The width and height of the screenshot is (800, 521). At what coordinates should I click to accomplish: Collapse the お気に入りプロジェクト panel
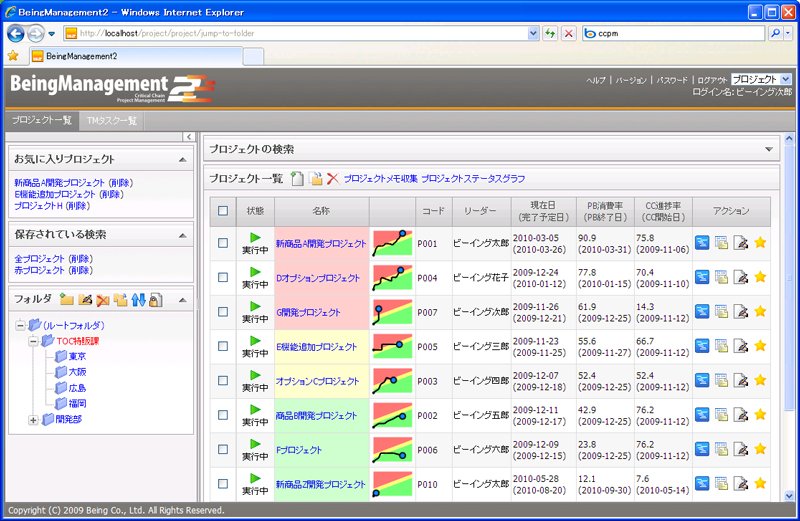pyautogui.click(x=183, y=160)
